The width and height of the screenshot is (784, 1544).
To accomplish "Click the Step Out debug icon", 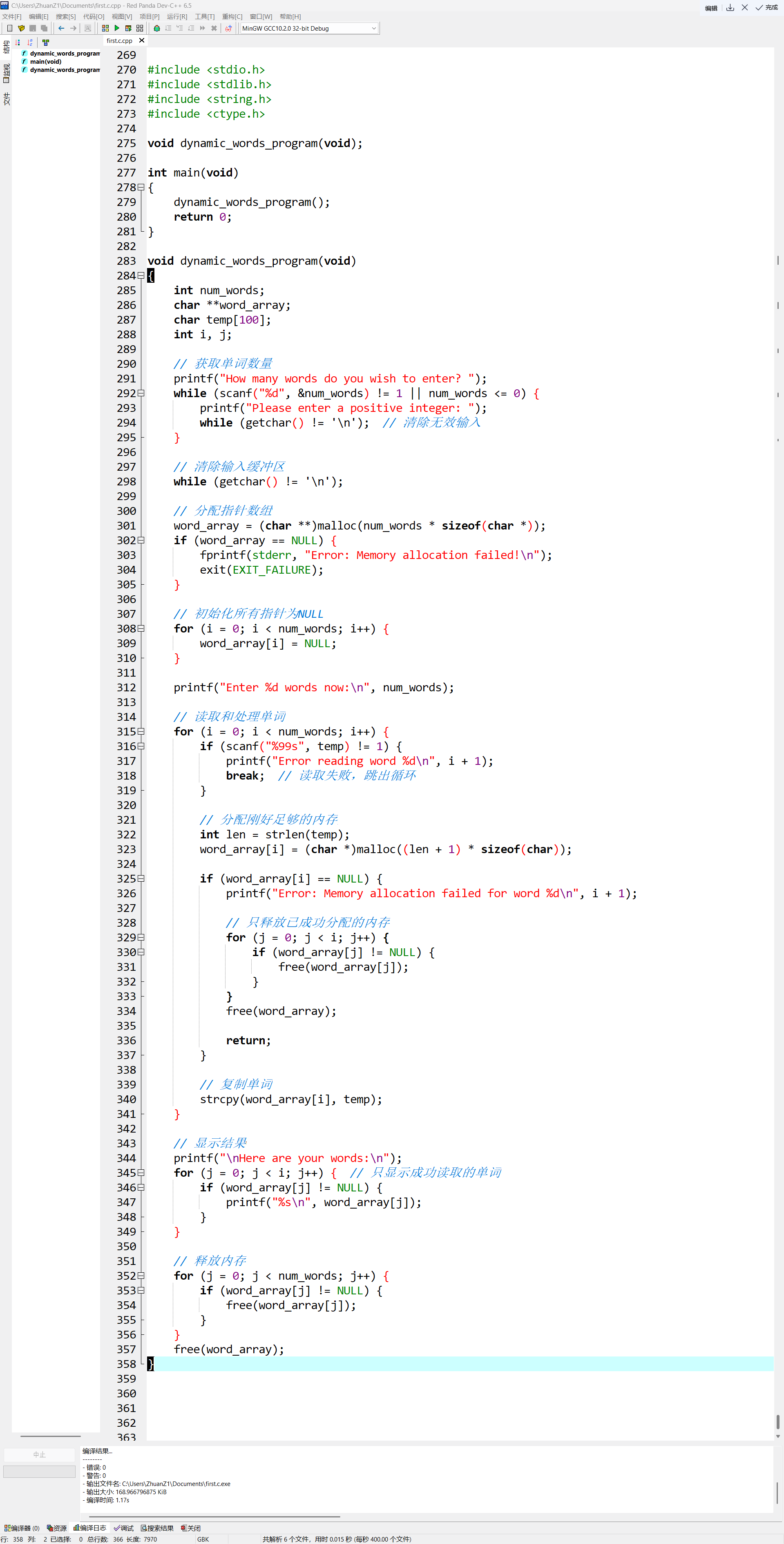I will click(x=191, y=28).
